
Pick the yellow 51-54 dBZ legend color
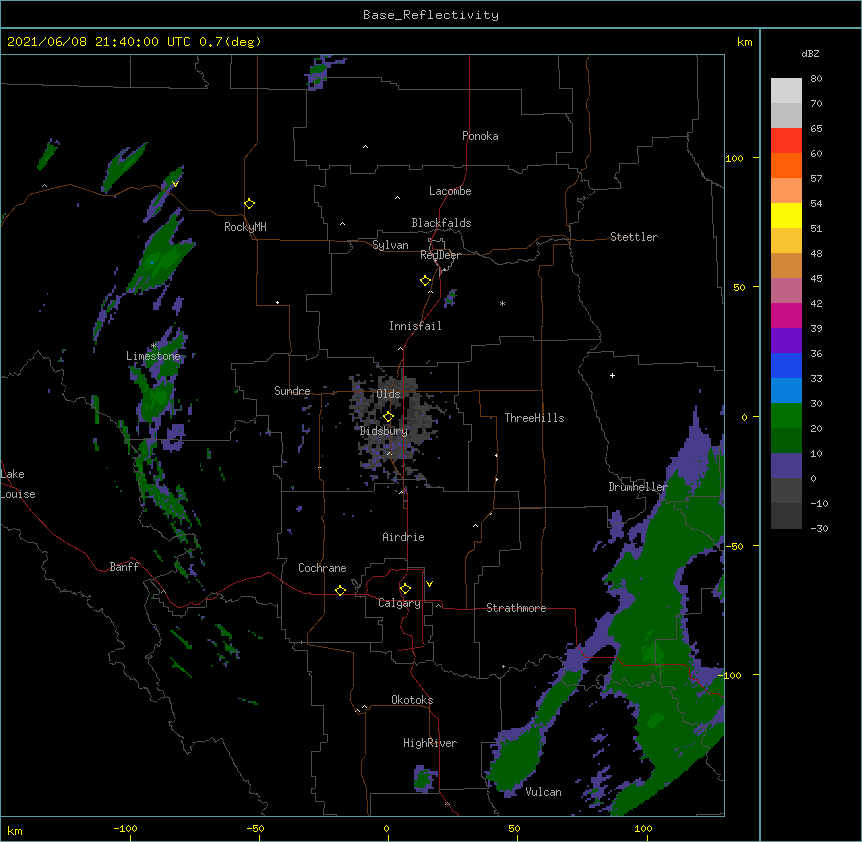[786, 216]
